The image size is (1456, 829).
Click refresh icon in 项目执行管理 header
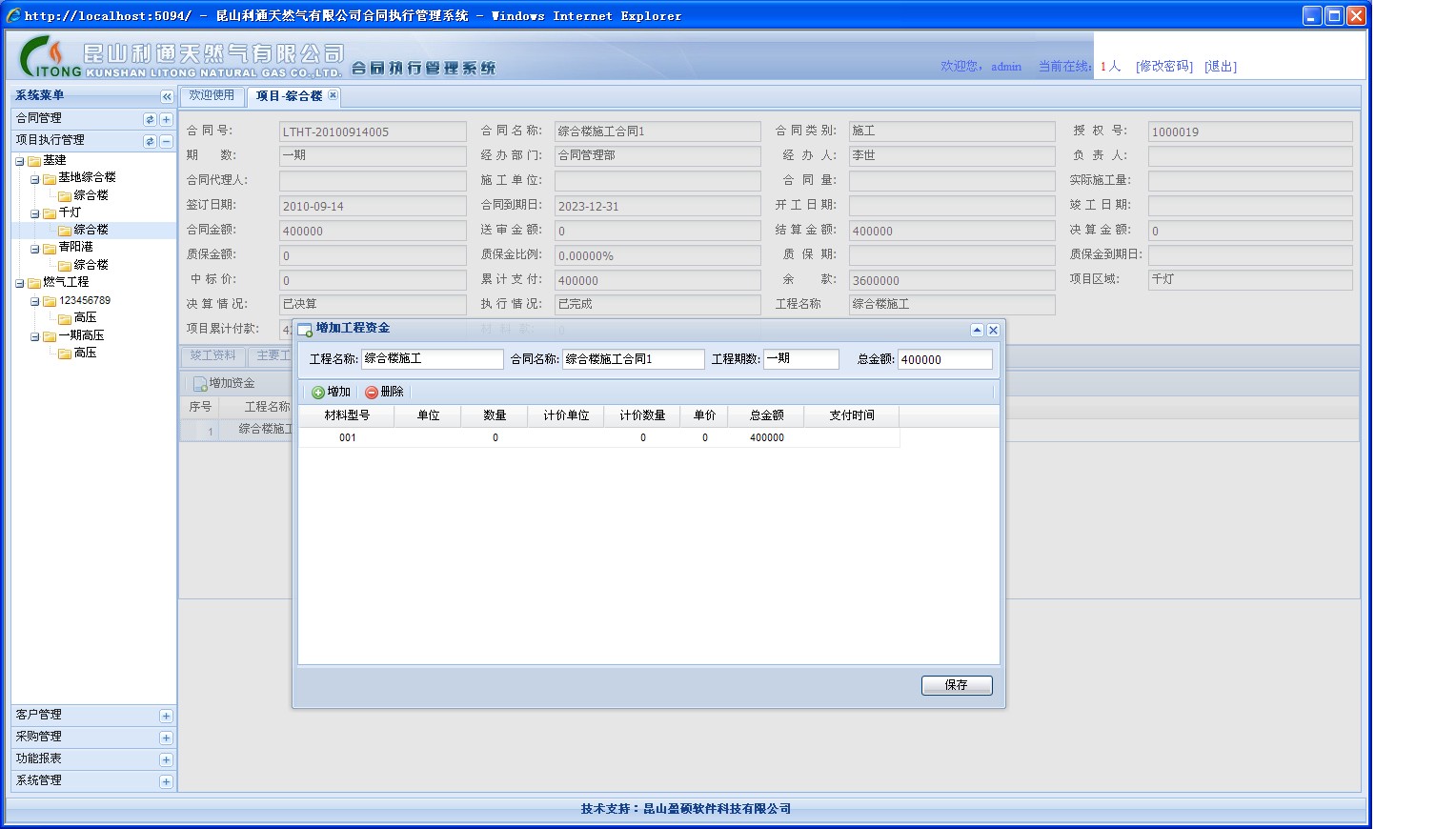150,141
